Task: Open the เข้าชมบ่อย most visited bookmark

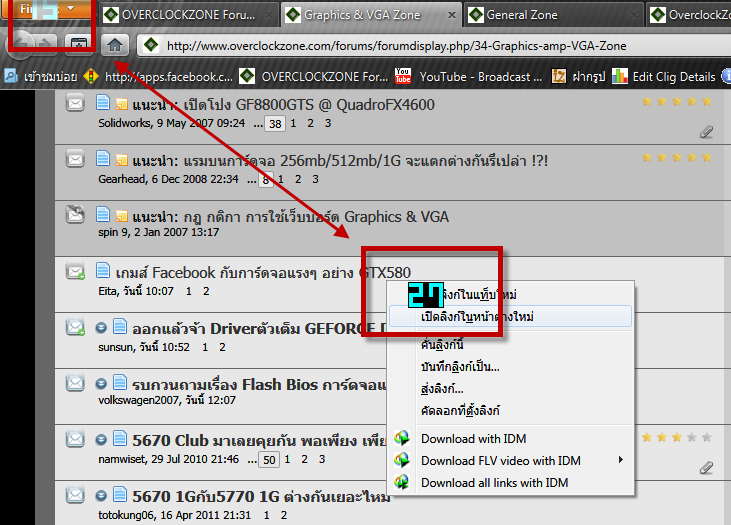Action: coord(41,76)
